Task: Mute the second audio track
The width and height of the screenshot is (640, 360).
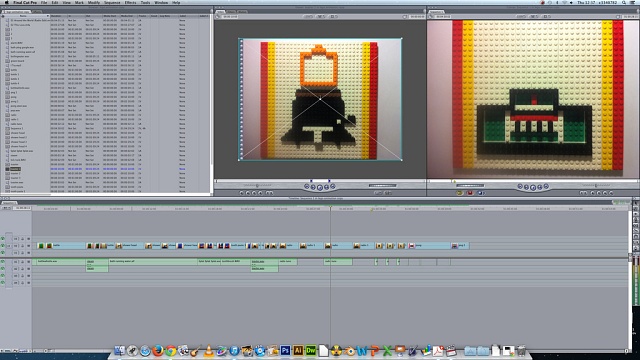Action: (x=3, y=269)
